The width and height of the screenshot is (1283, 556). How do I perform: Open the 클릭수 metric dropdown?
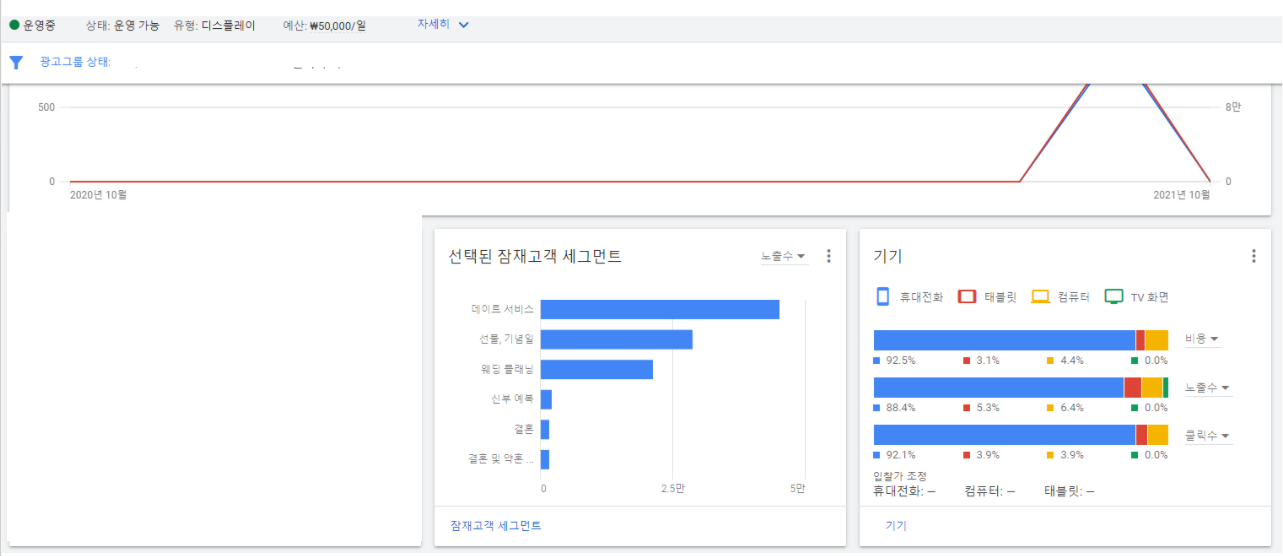[1207, 436]
